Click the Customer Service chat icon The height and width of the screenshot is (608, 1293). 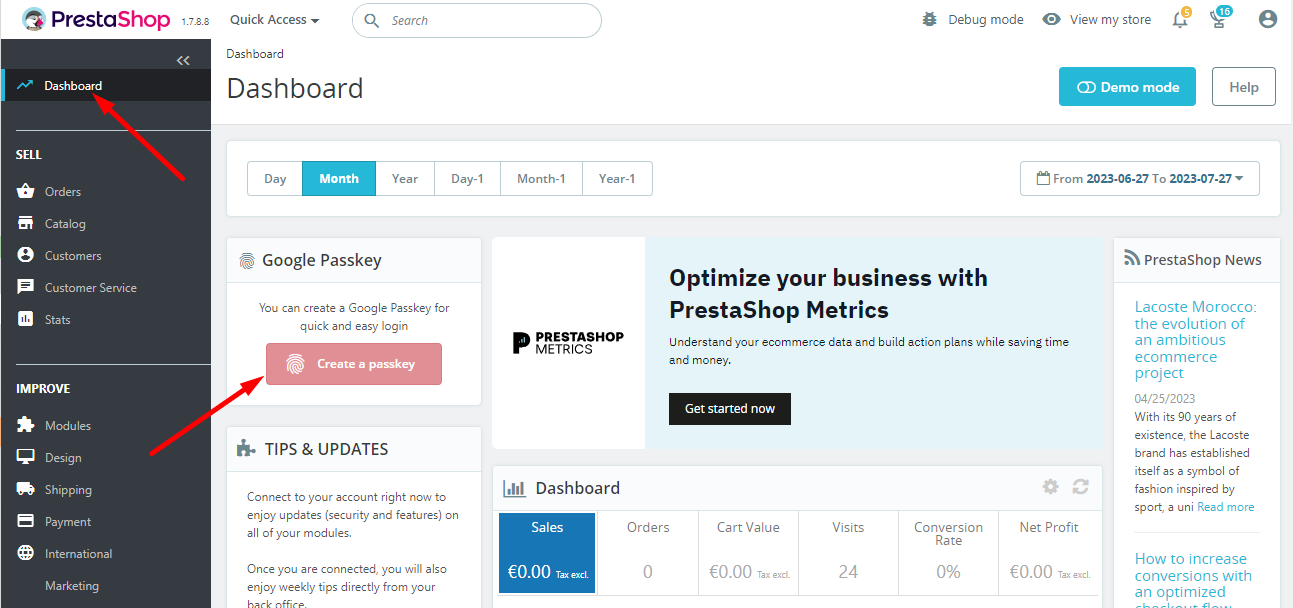coord(26,287)
